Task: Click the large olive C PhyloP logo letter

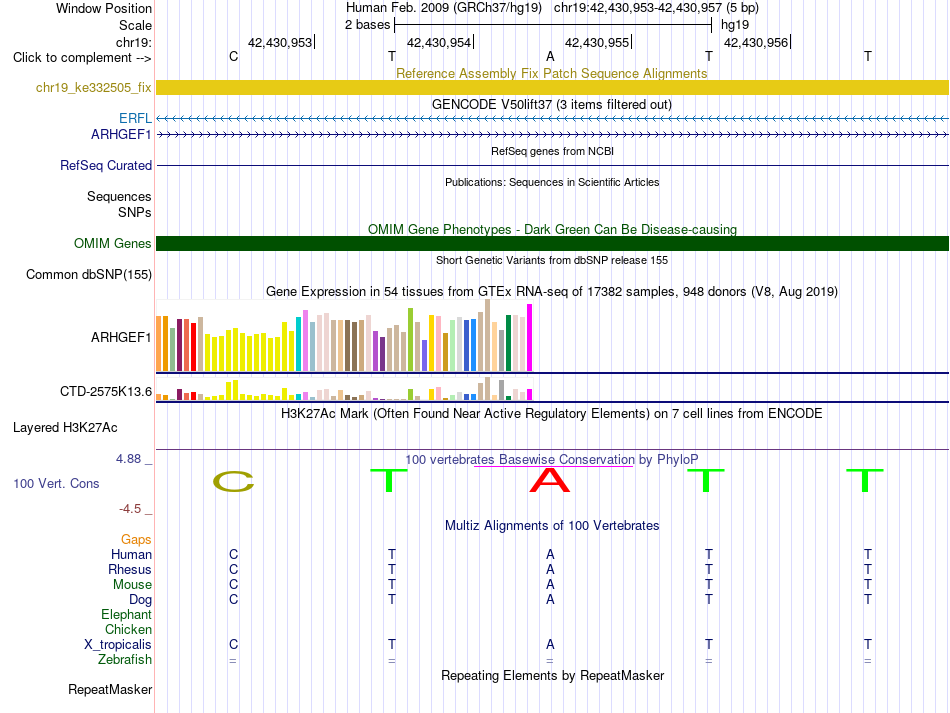Action: (233, 482)
